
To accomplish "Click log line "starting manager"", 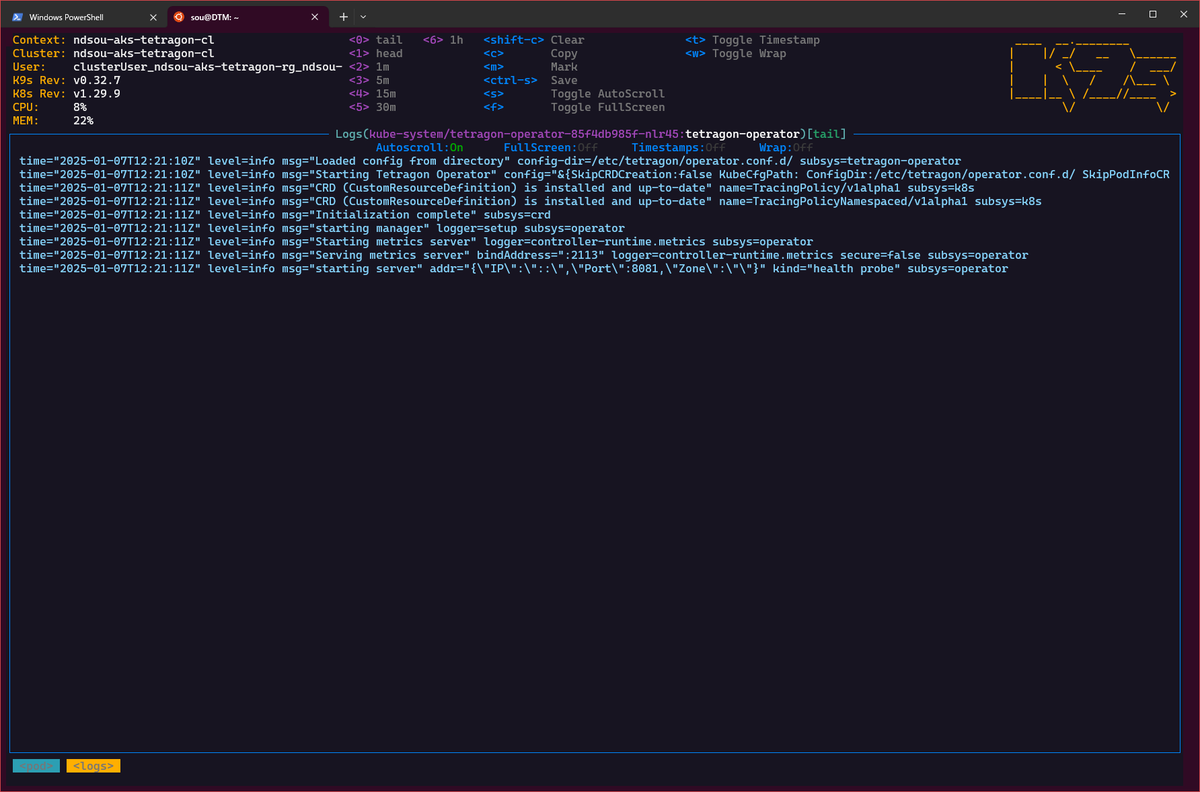I will click(322, 228).
